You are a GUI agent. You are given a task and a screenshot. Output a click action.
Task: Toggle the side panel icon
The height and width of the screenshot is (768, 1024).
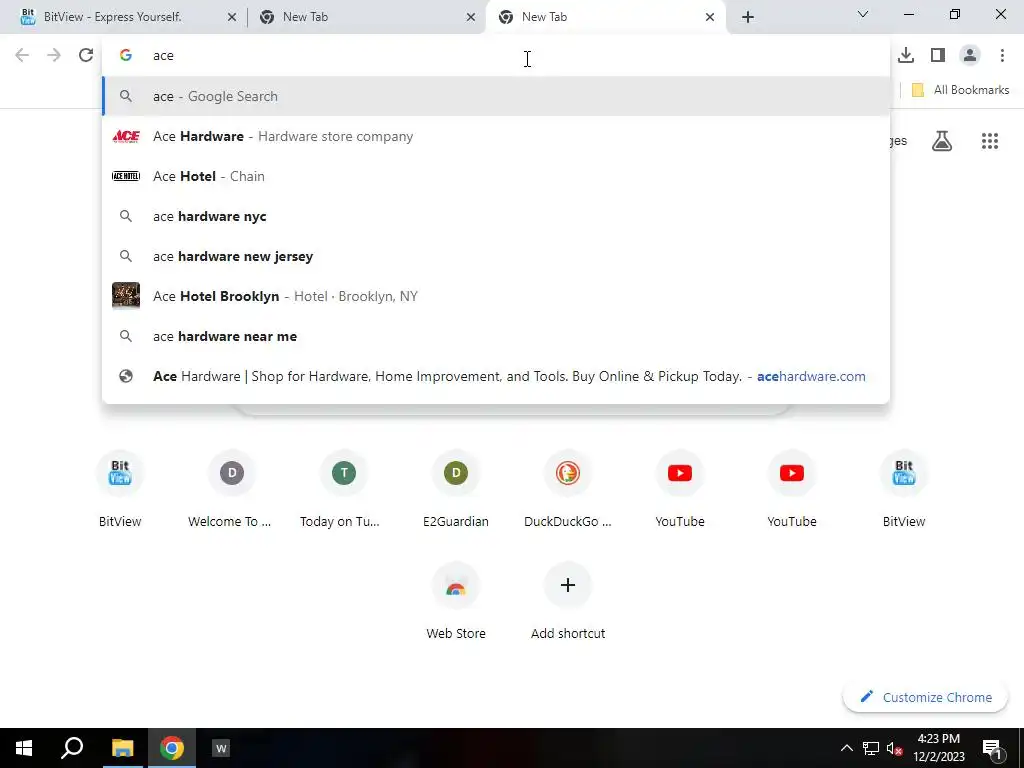click(938, 56)
